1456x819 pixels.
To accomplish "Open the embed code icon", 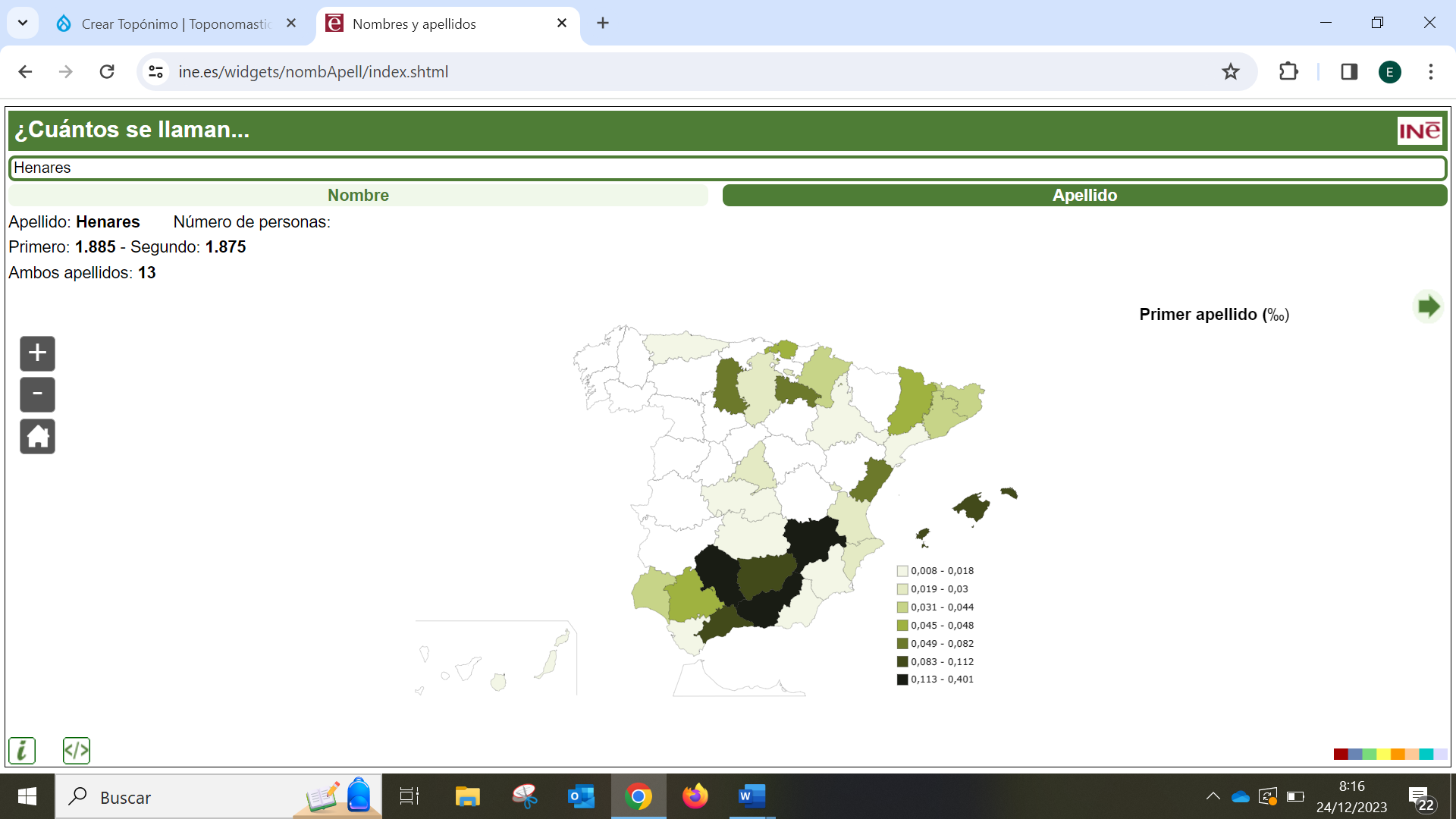I will click(x=76, y=750).
